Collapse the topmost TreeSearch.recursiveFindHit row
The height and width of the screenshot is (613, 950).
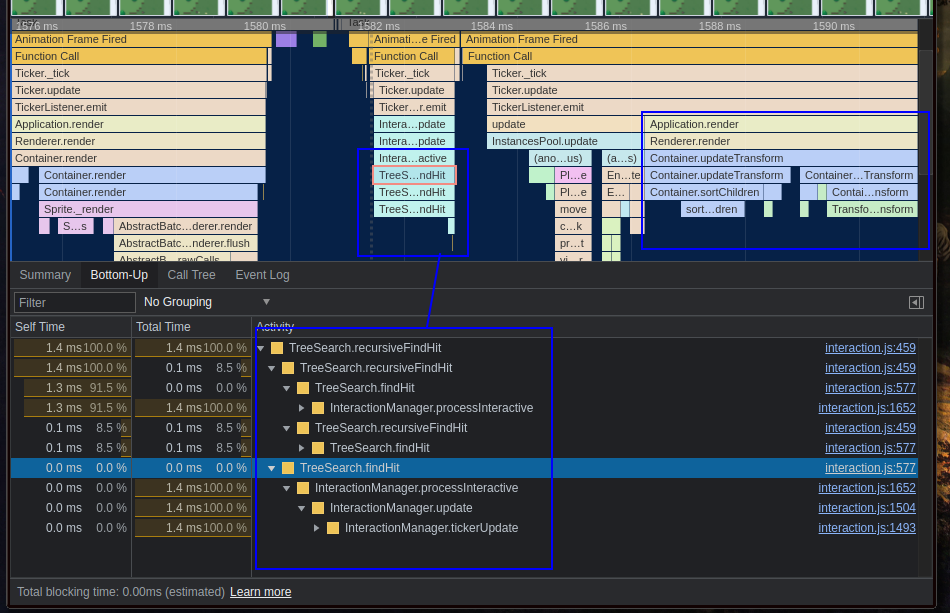pyautogui.click(x=261, y=348)
